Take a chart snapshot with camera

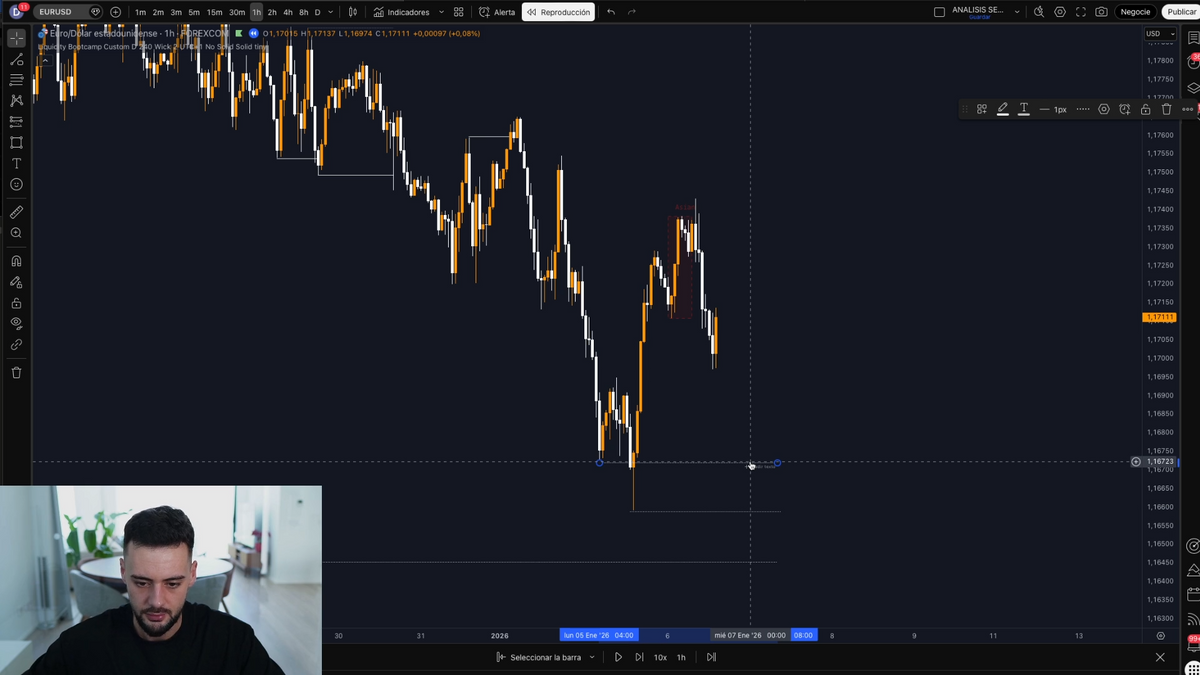point(1101,12)
